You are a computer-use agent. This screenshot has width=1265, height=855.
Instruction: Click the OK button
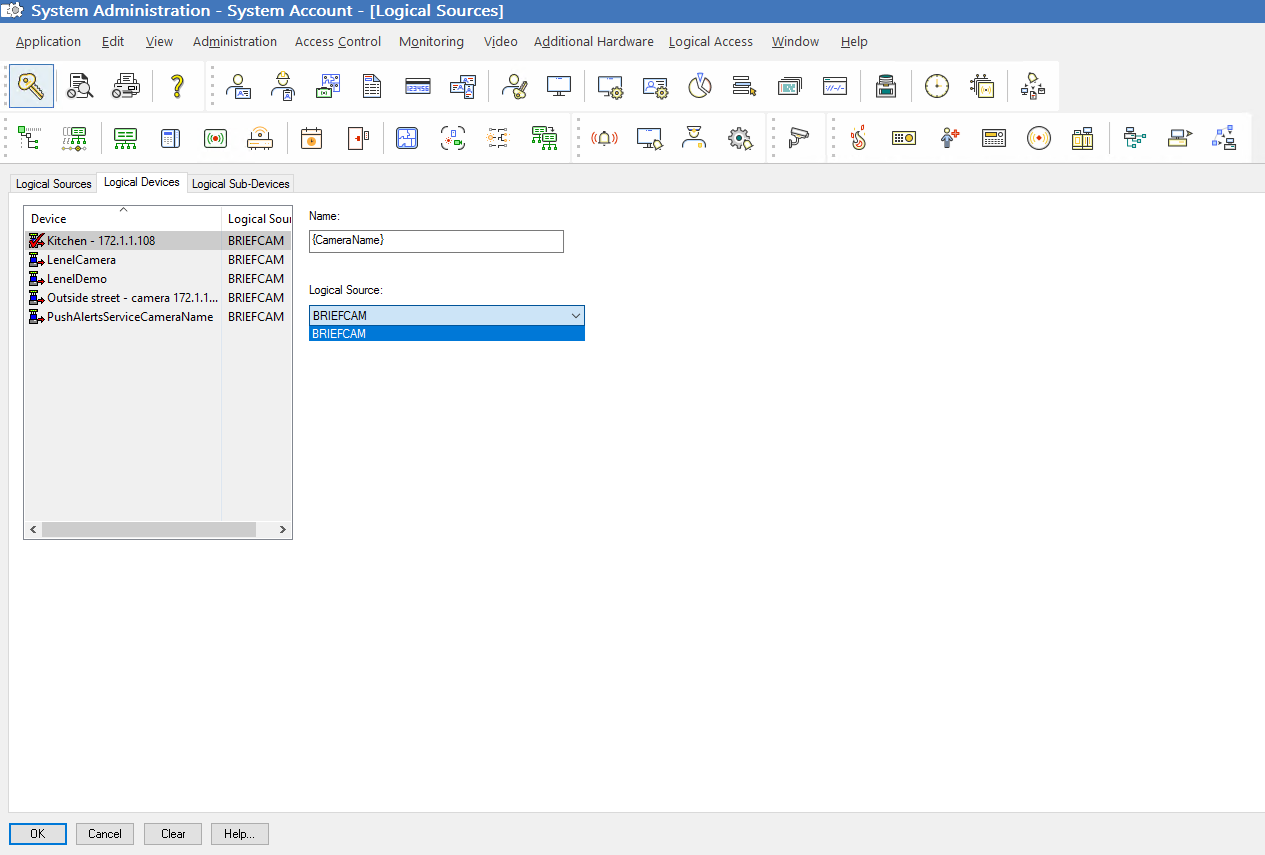pos(38,834)
